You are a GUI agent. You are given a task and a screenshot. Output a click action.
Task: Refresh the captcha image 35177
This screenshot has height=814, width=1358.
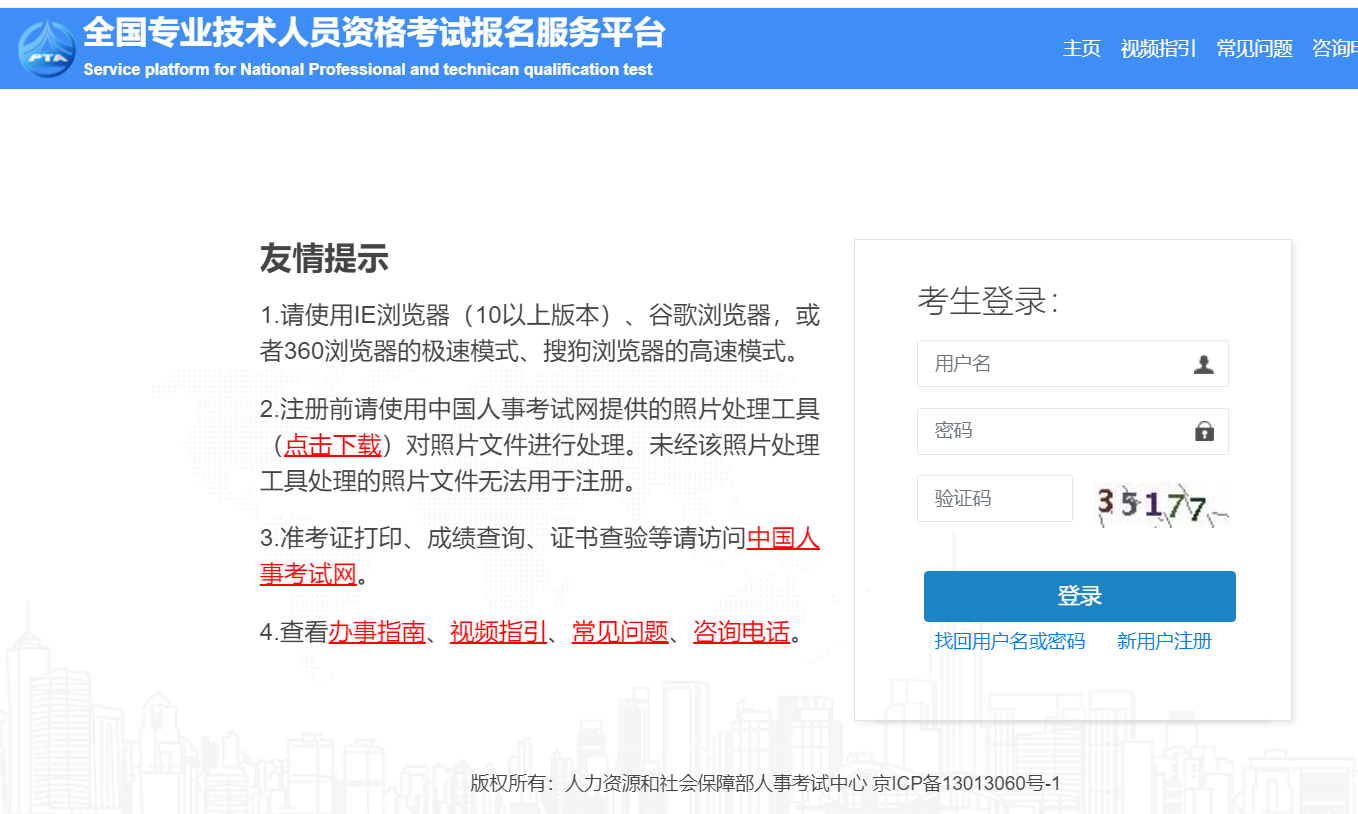[x=1161, y=504]
